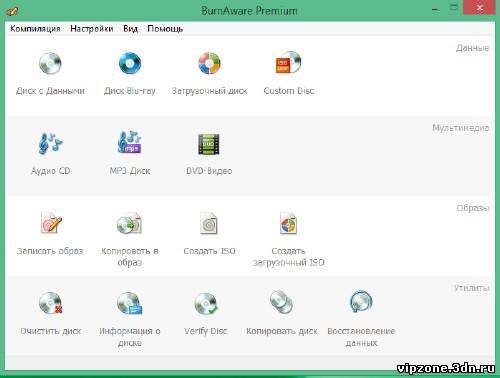Launch the Очистить диск erase tool
The width and height of the screenshot is (500, 378).
pyautogui.click(x=51, y=303)
